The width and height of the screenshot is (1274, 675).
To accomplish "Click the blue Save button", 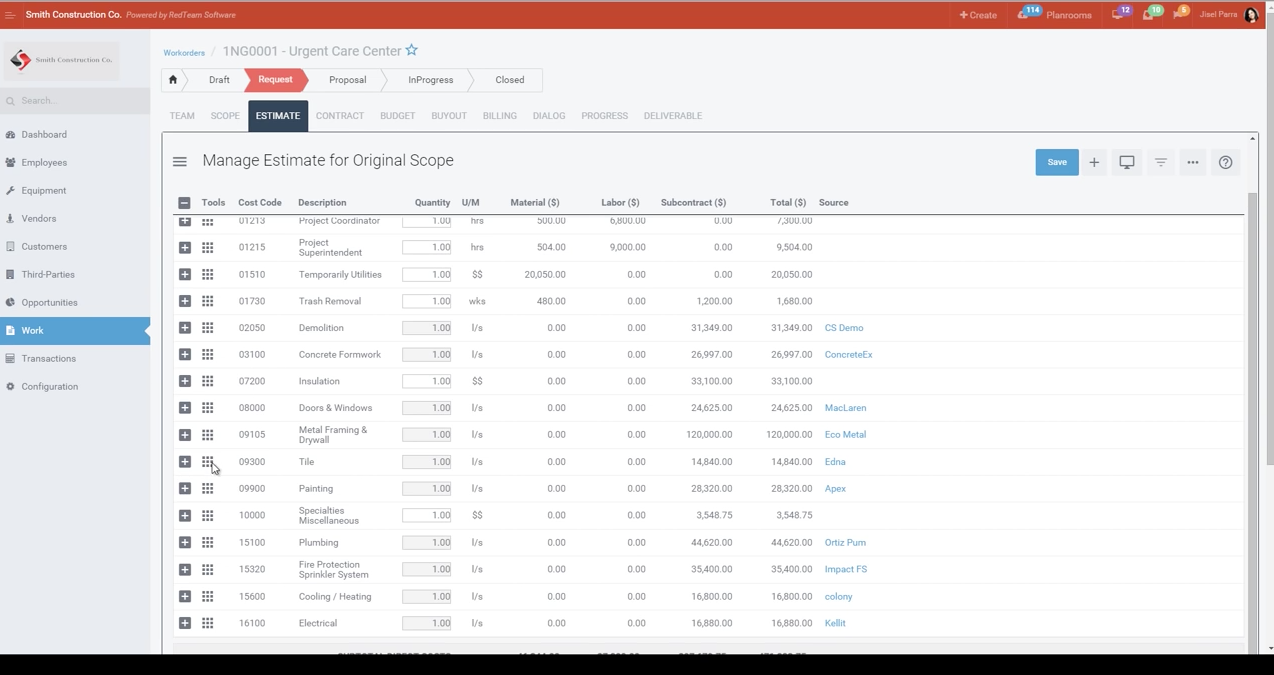I will coord(1057,162).
